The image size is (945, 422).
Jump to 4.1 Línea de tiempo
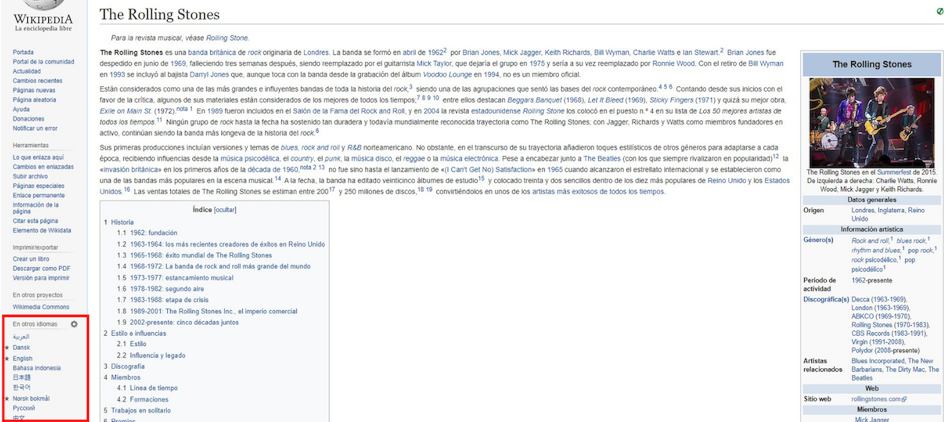pos(147,388)
